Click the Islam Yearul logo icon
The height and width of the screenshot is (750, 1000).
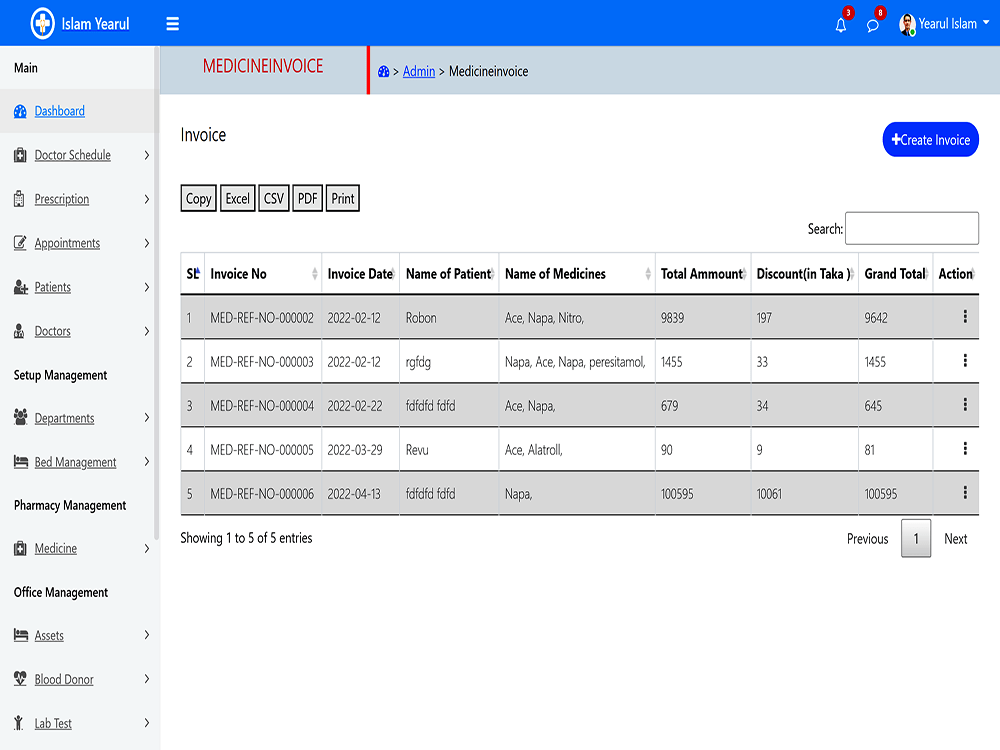coord(43,24)
